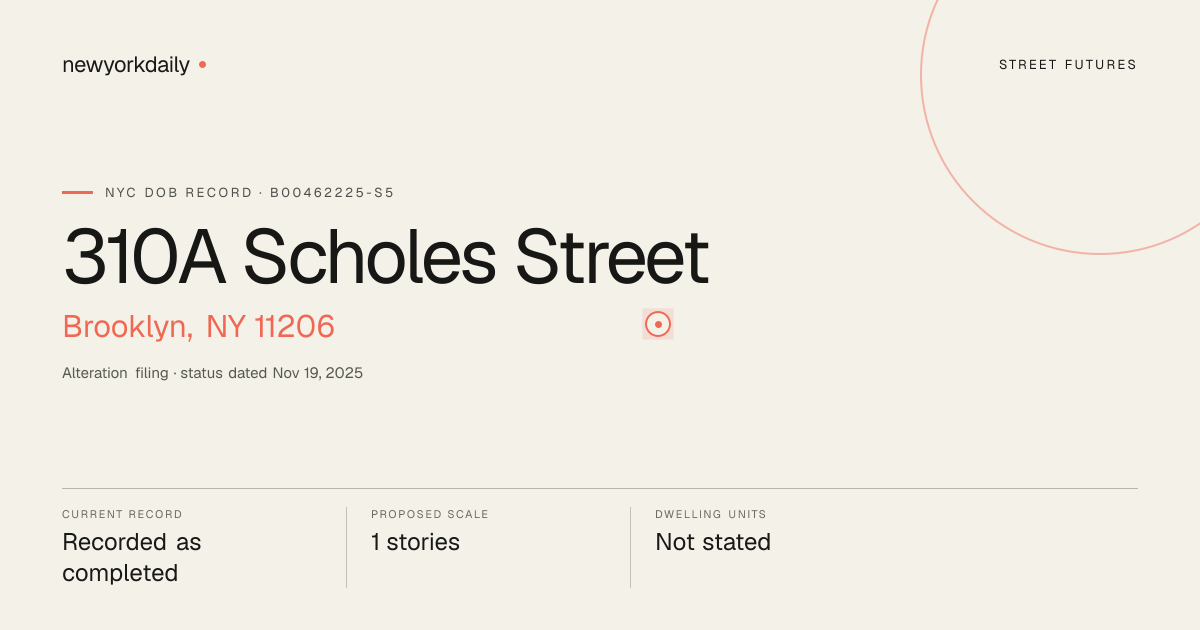Select the NYC DOB RECORD label text
The image size is (1200, 630).
179,192
